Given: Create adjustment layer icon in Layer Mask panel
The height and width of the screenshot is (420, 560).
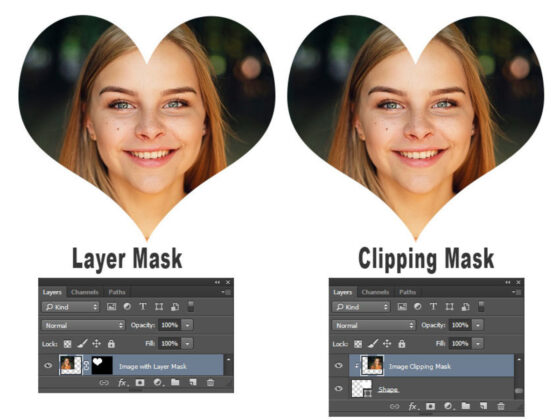Looking at the screenshot, I should (158, 382).
